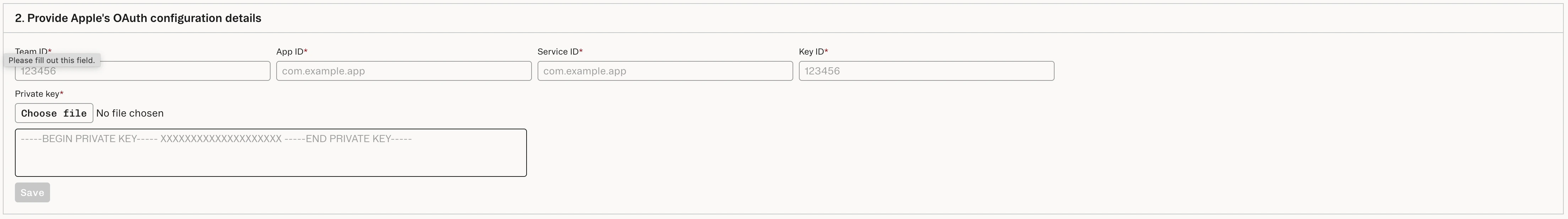Click inside the Key ID input field
The width and height of the screenshot is (1568, 219).
[x=926, y=71]
